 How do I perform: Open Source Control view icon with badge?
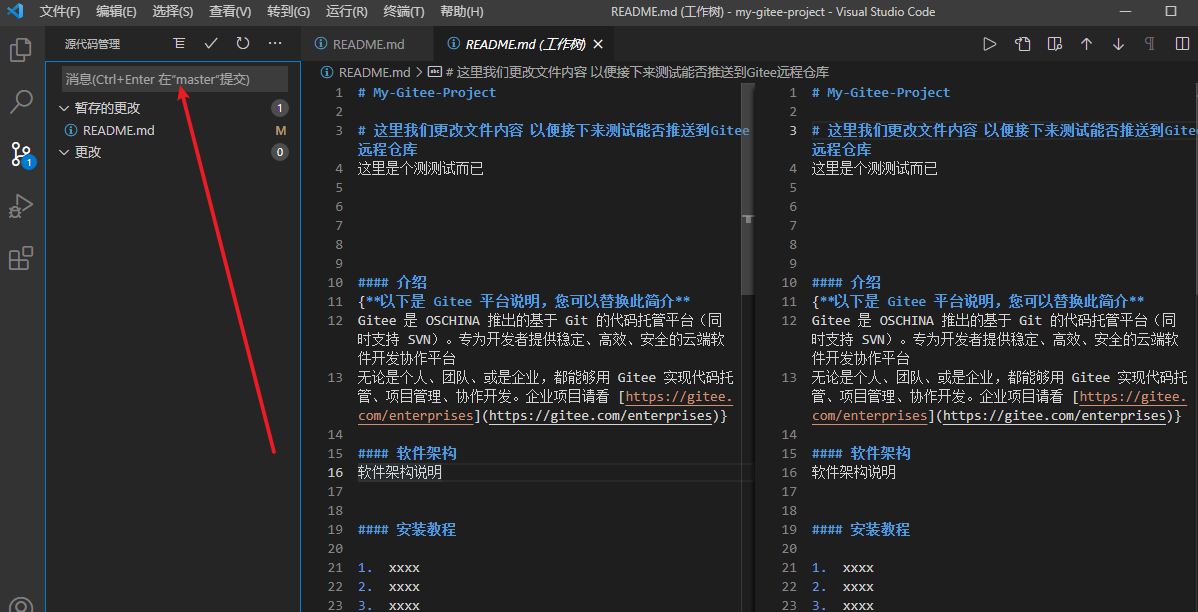pyautogui.click(x=21, y=154)
